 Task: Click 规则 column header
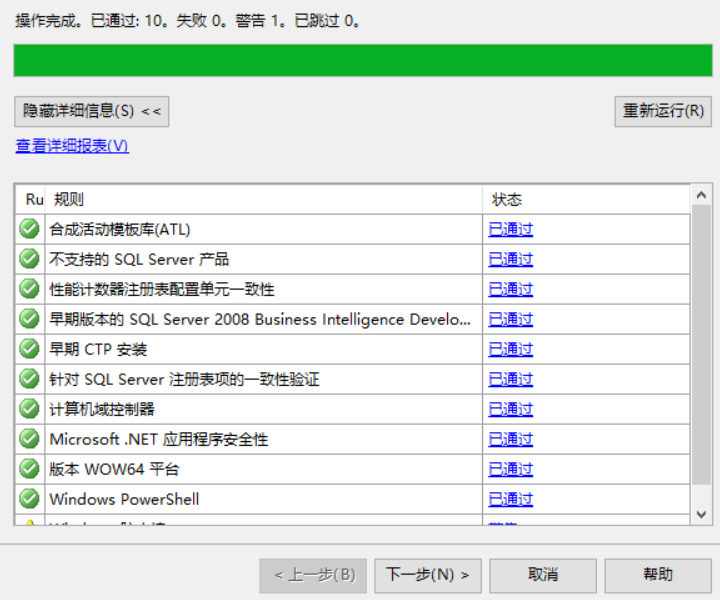coord(264,199)
